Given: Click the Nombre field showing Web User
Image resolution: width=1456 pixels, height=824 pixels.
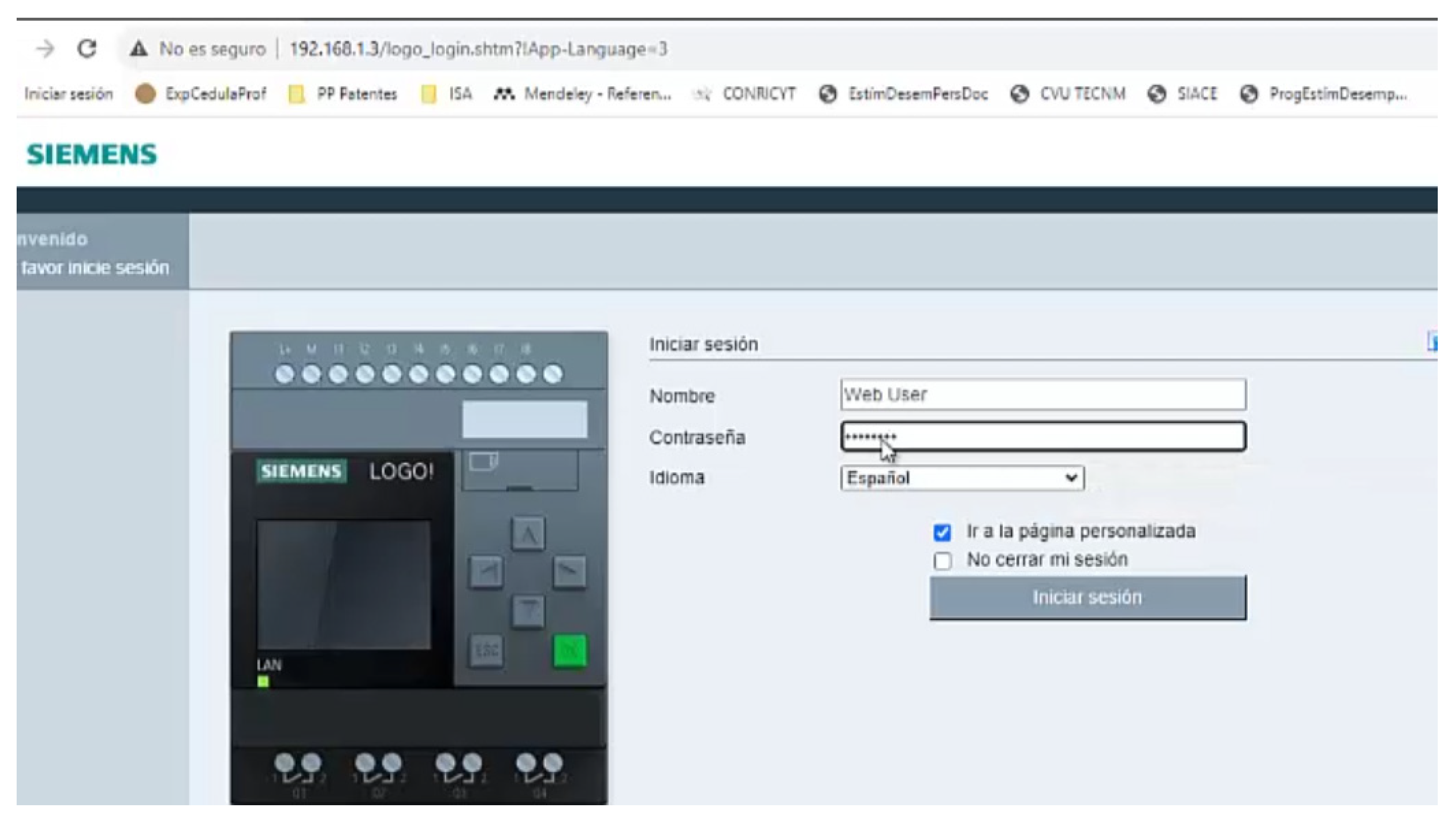Looking at the screenshot, I should [x=1043, y=395].
